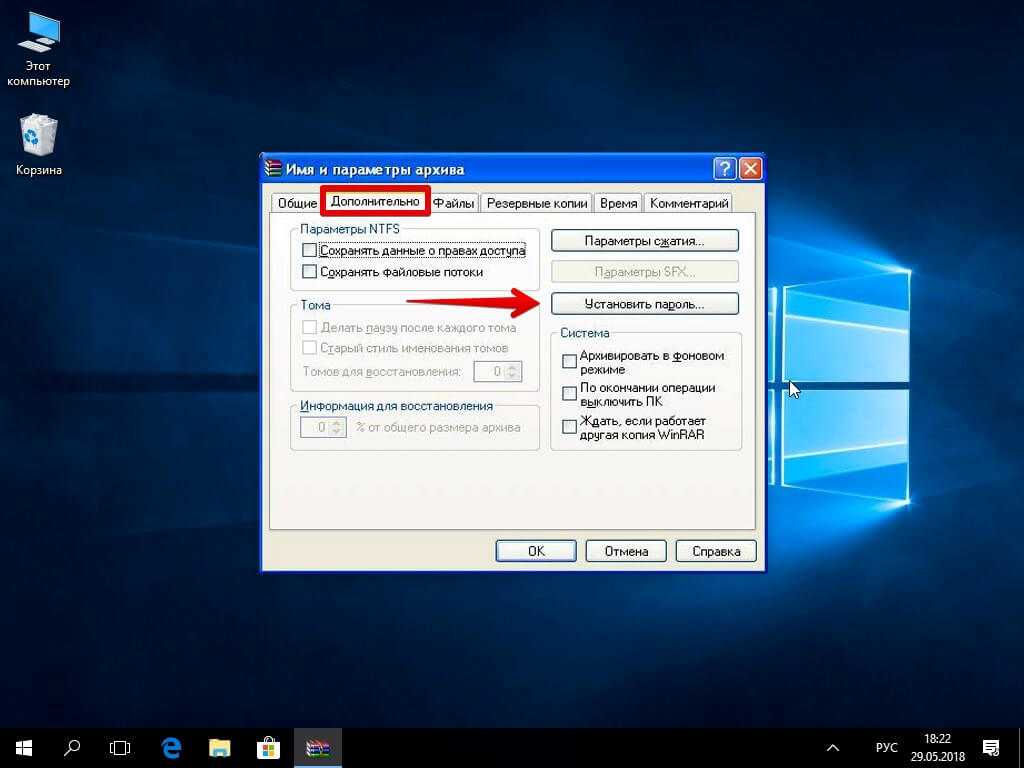The height and width of the screenshot is (768, 1024).
Task: Open the 'Время' tab
Action: 618,203
